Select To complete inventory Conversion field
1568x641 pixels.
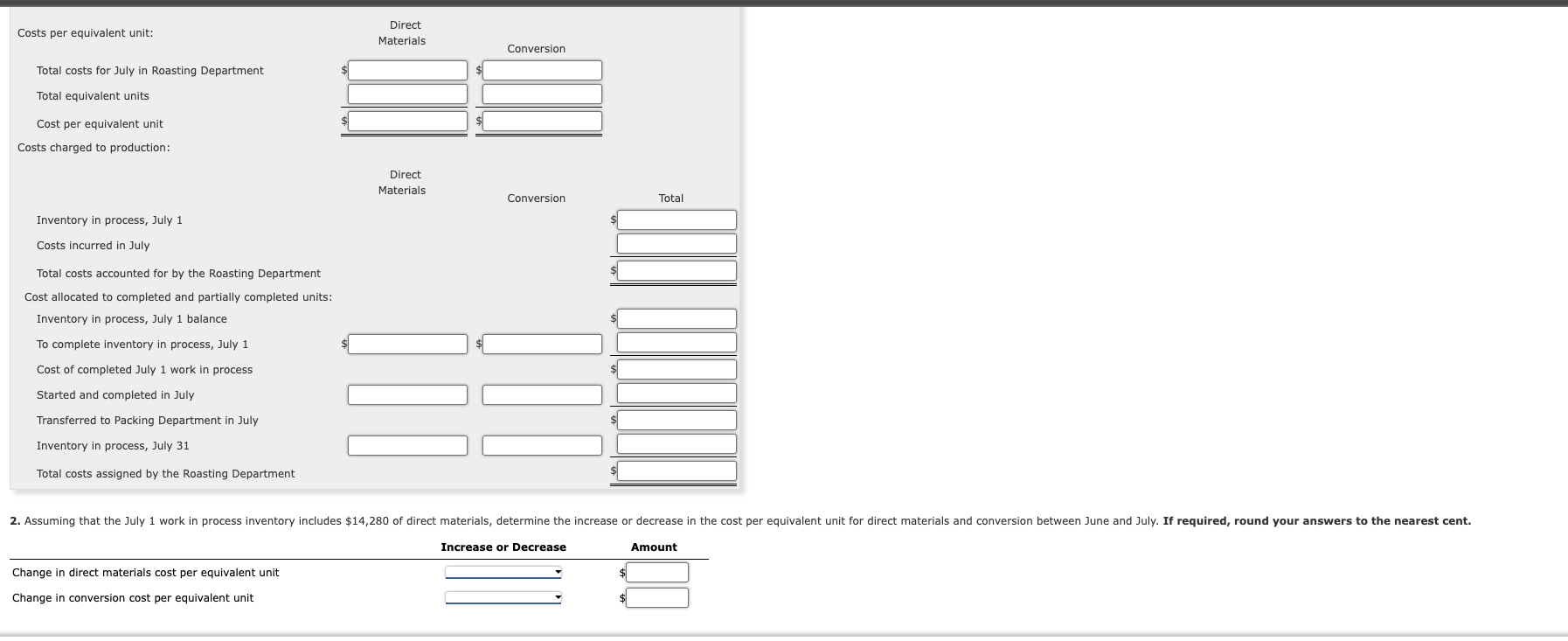[542, 344]
